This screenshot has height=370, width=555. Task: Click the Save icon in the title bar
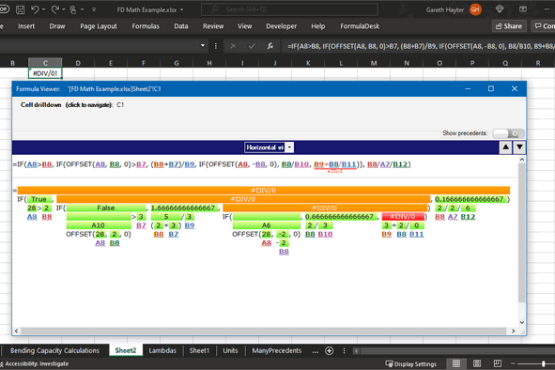[20, 10]
